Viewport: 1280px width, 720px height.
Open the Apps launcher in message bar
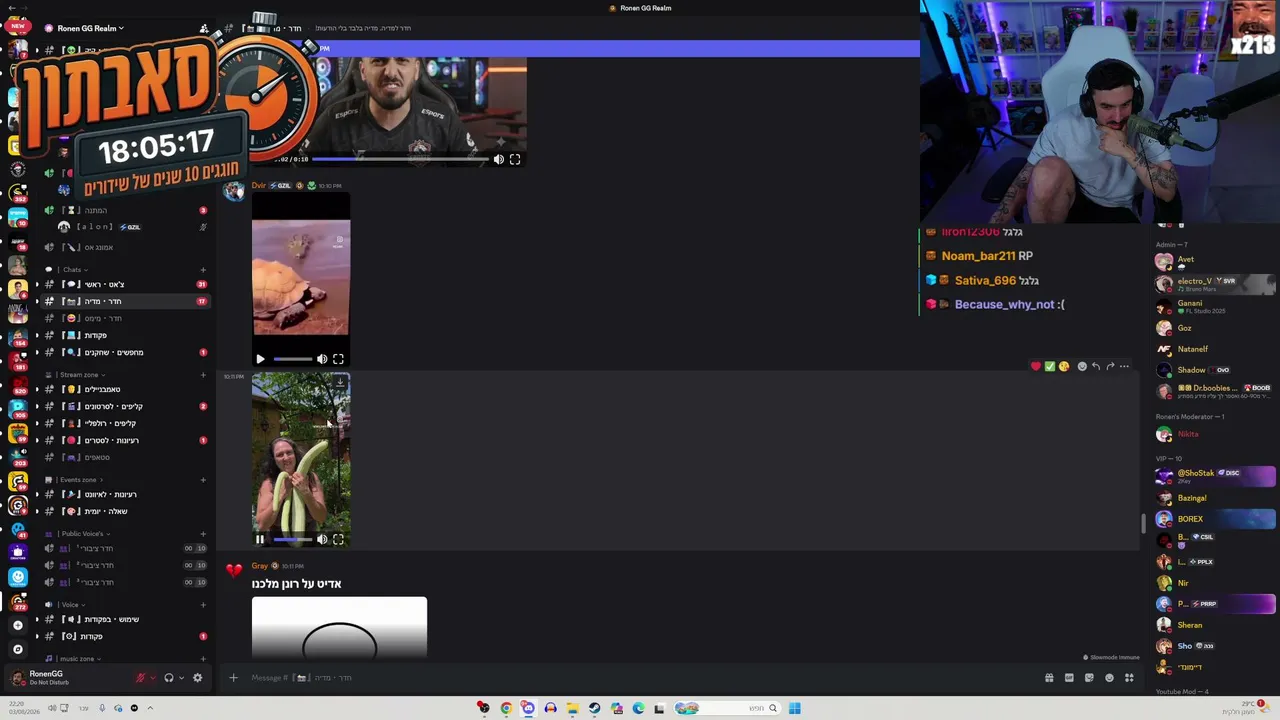click(x=1129, y=678)
